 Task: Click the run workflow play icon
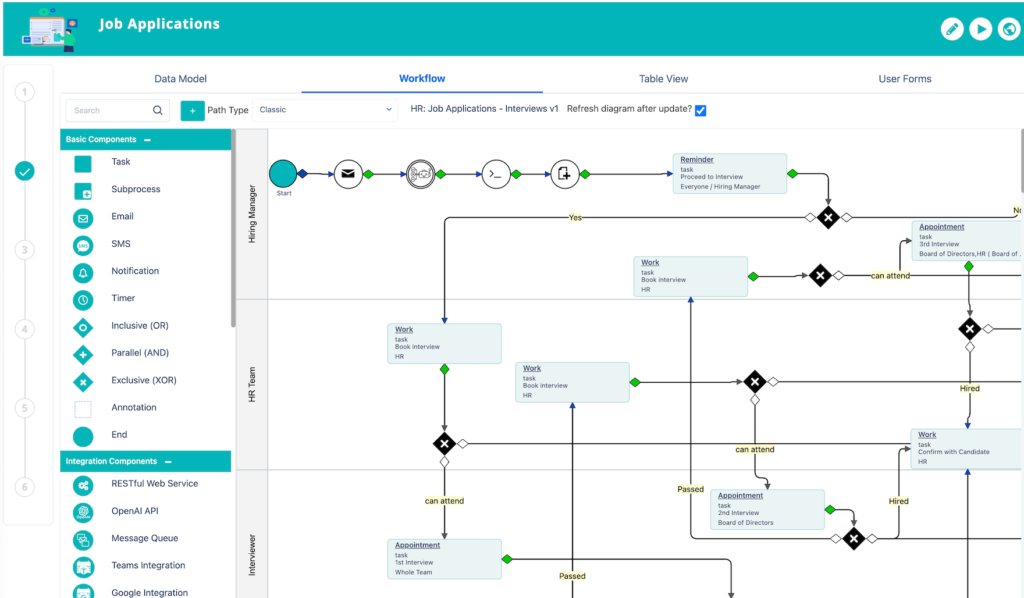click(980, 29)
